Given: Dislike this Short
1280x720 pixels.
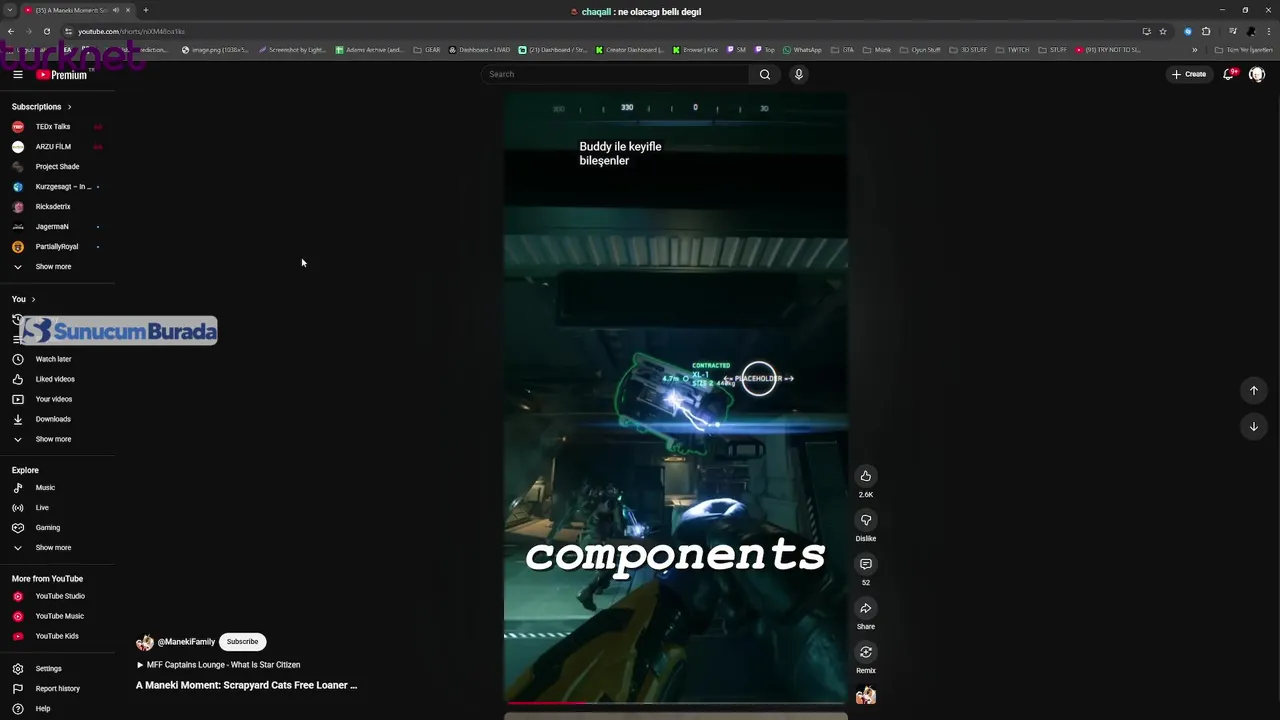Looking at the screenshot, I should coord(866,520).
